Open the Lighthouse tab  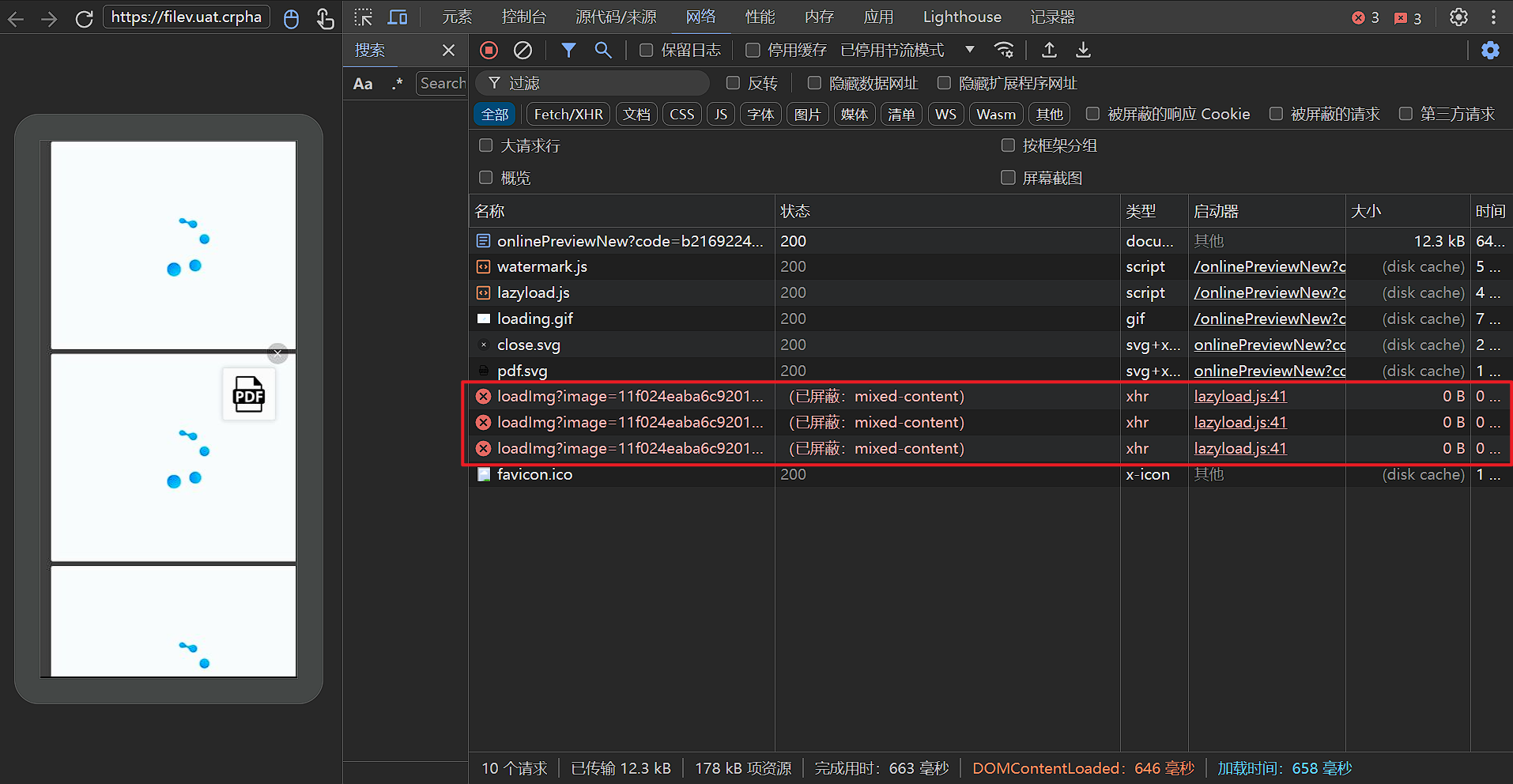962,17
